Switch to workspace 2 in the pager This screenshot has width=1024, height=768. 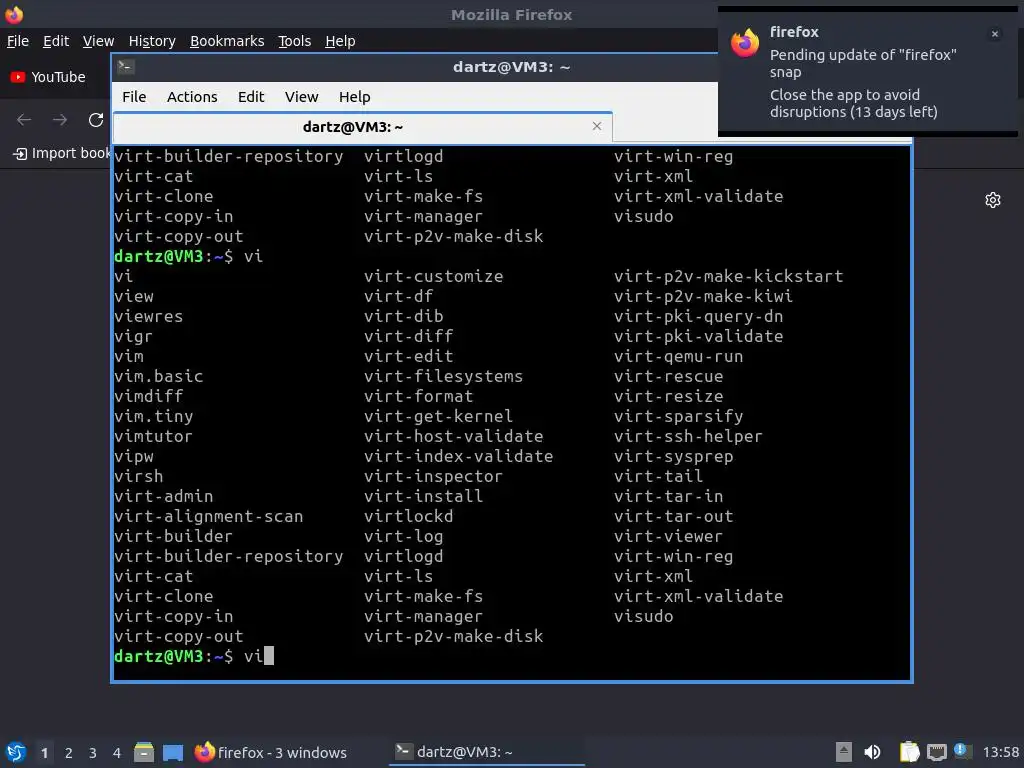point(69,753)
